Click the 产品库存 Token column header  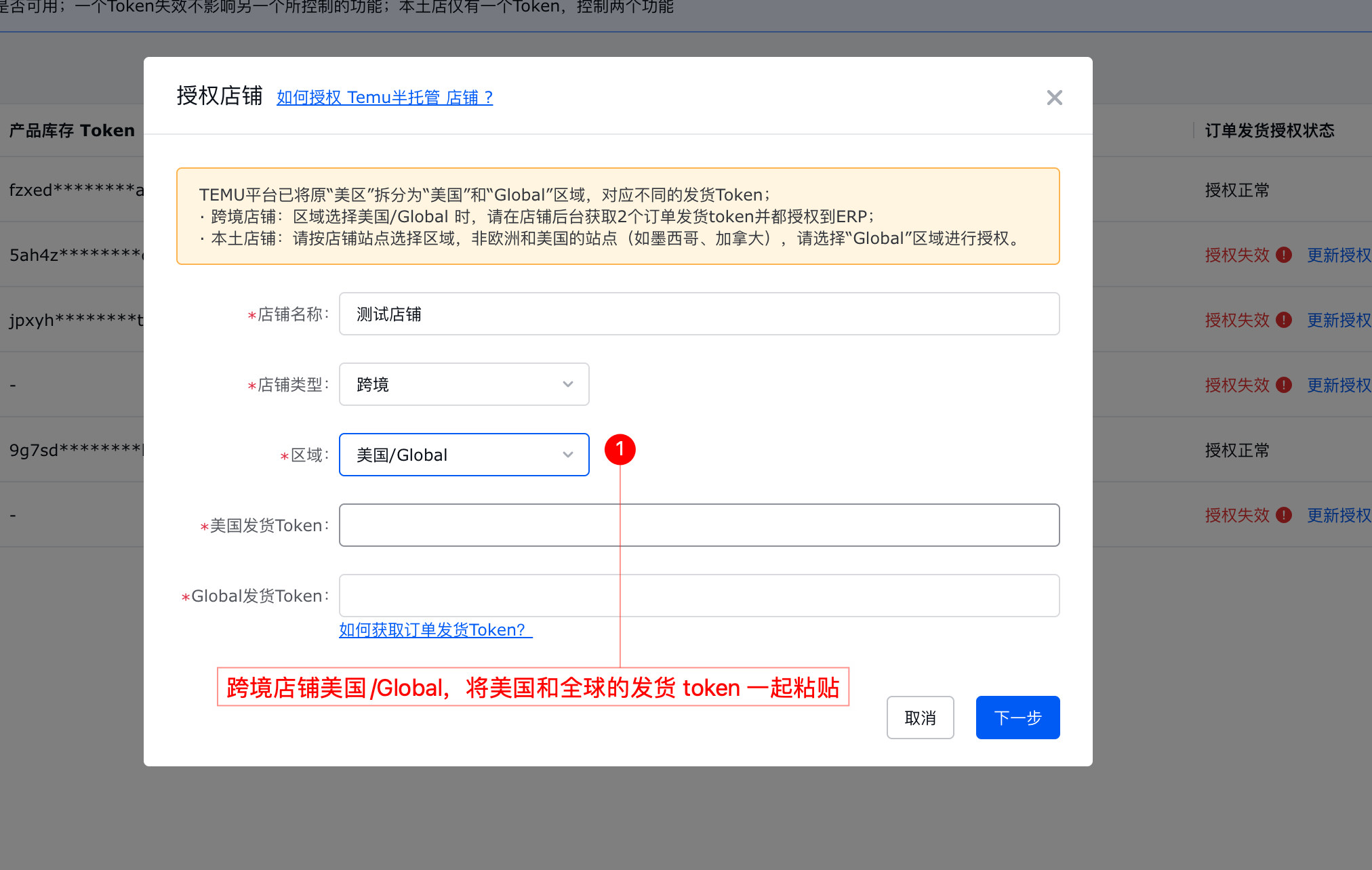[x=72, y=130]
